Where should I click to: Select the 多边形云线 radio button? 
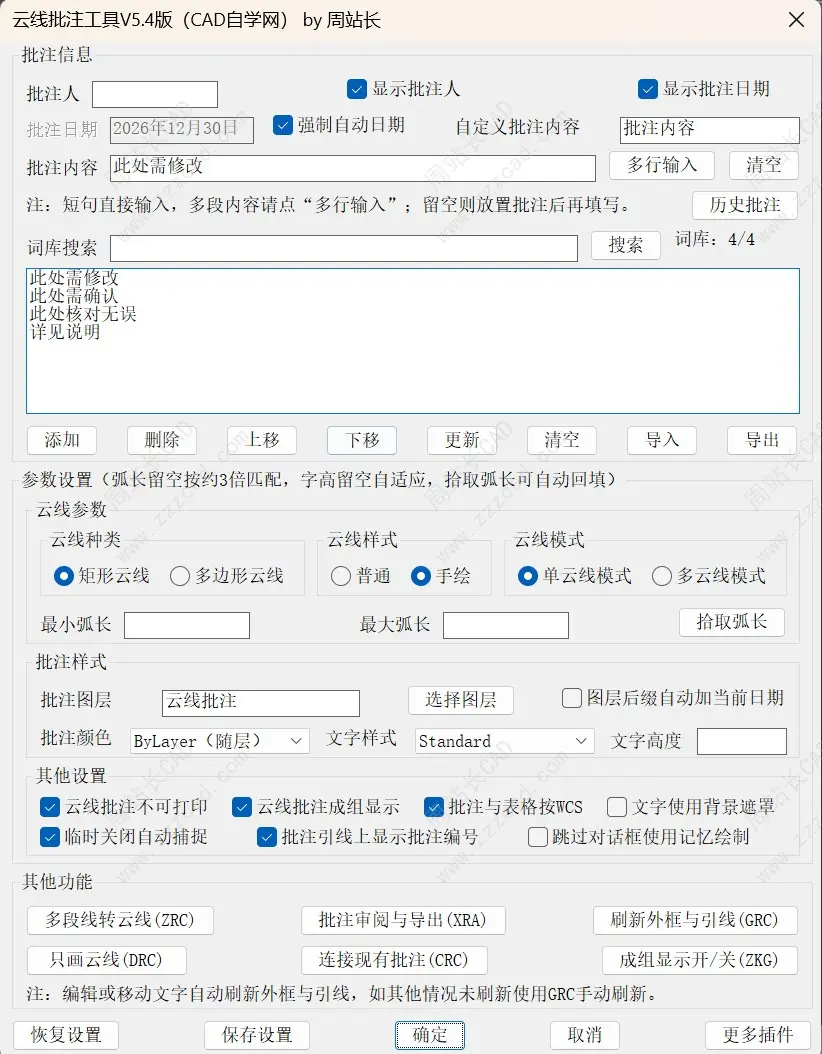tap(179, 576)
